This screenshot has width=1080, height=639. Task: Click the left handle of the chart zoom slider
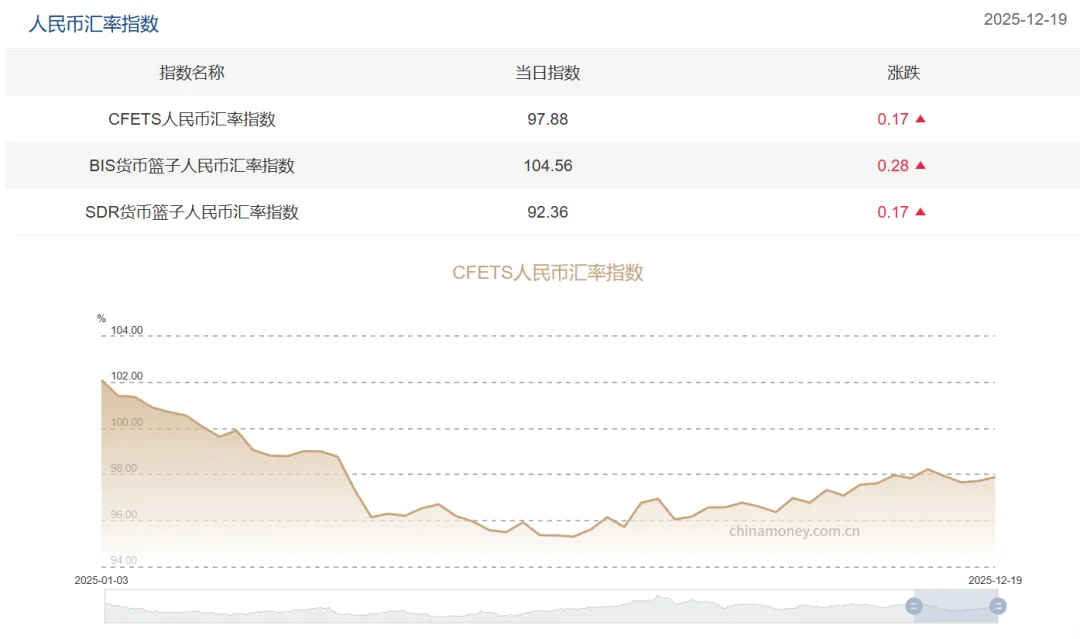tap(913, 606)
